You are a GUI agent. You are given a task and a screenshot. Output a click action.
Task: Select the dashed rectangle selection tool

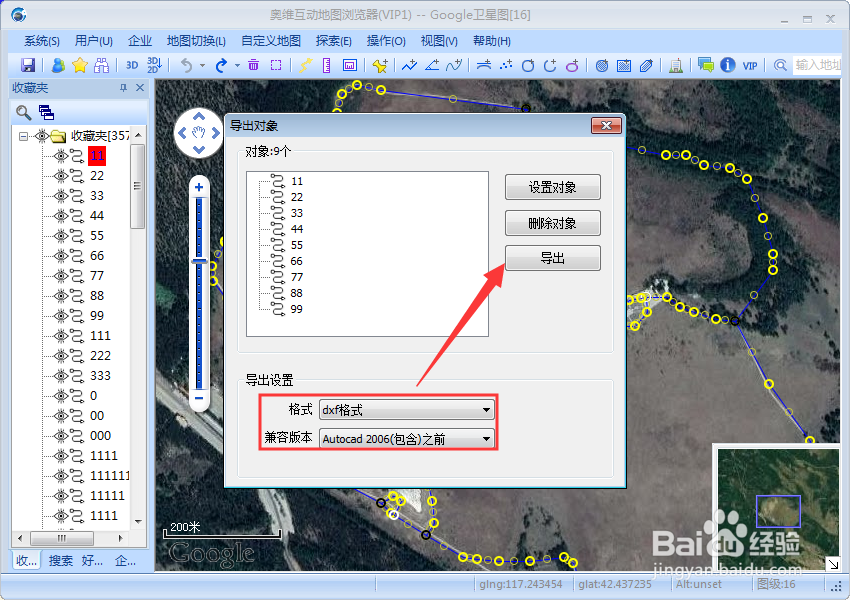[276, 66]
